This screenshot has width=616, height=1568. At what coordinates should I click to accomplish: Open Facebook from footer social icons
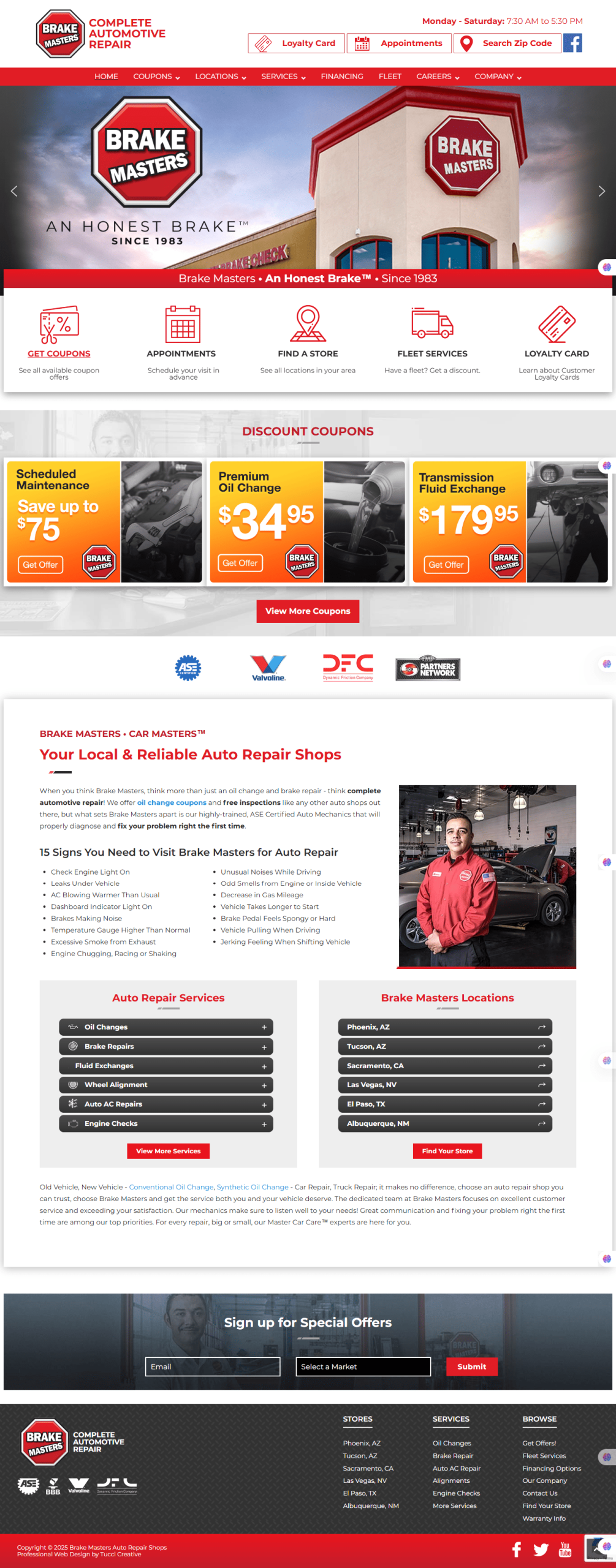[517, 1550]
